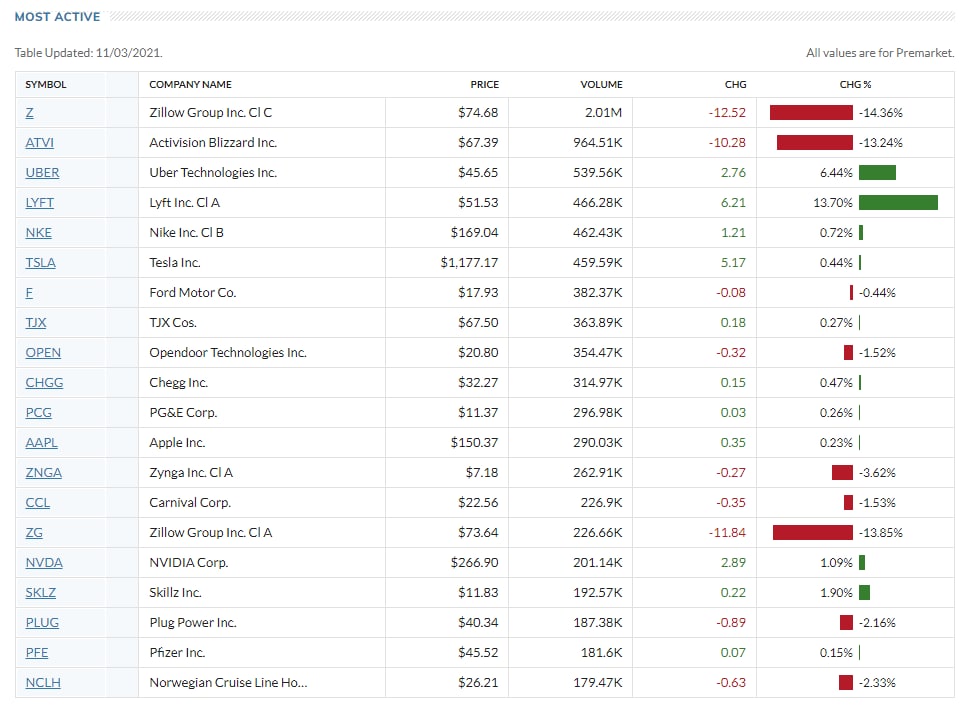Open the F ticker link for Ford
967x705 pixels.
coord(29,293)
